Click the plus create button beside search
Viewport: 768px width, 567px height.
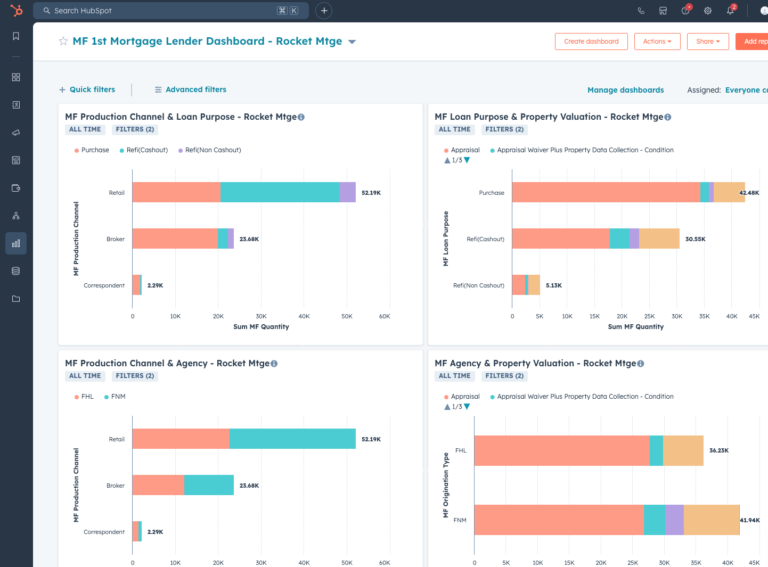[324, 10]
